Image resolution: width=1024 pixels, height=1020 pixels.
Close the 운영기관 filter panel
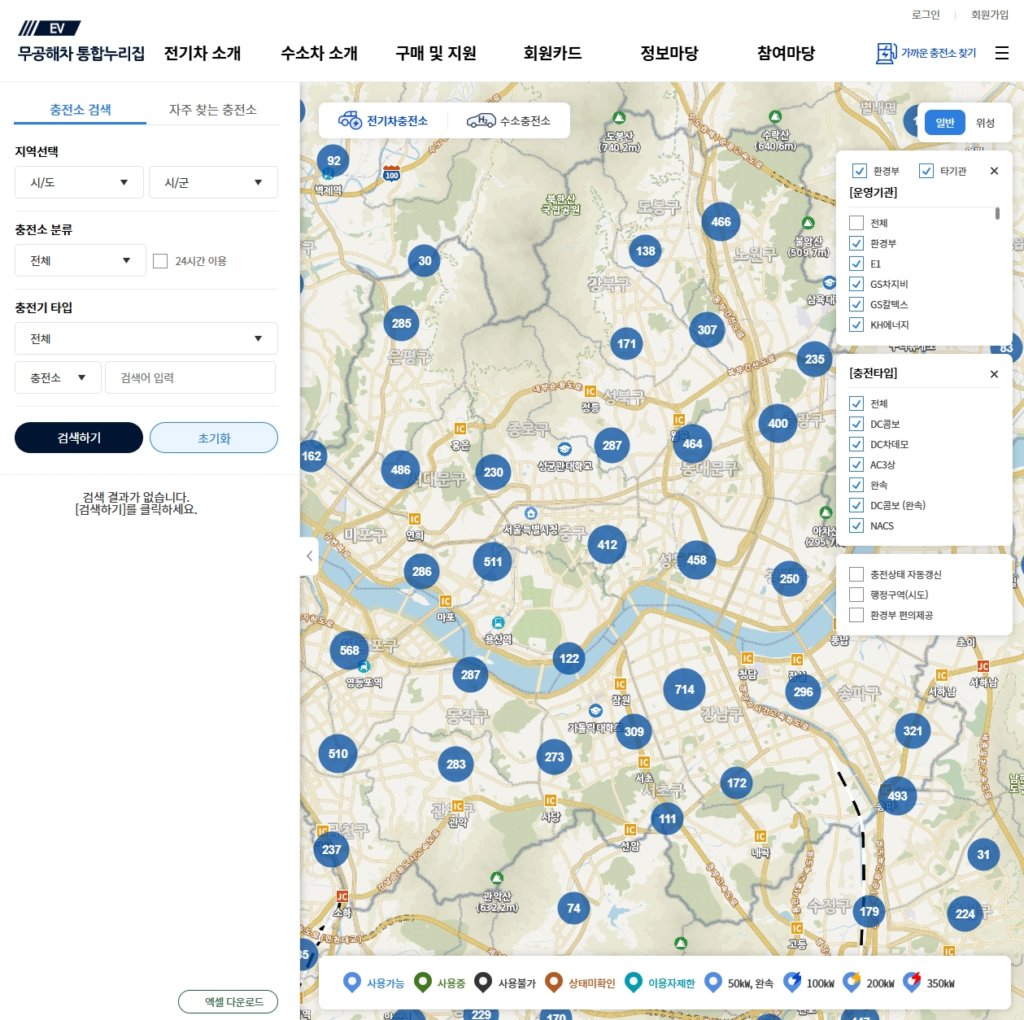pos(994,171)
